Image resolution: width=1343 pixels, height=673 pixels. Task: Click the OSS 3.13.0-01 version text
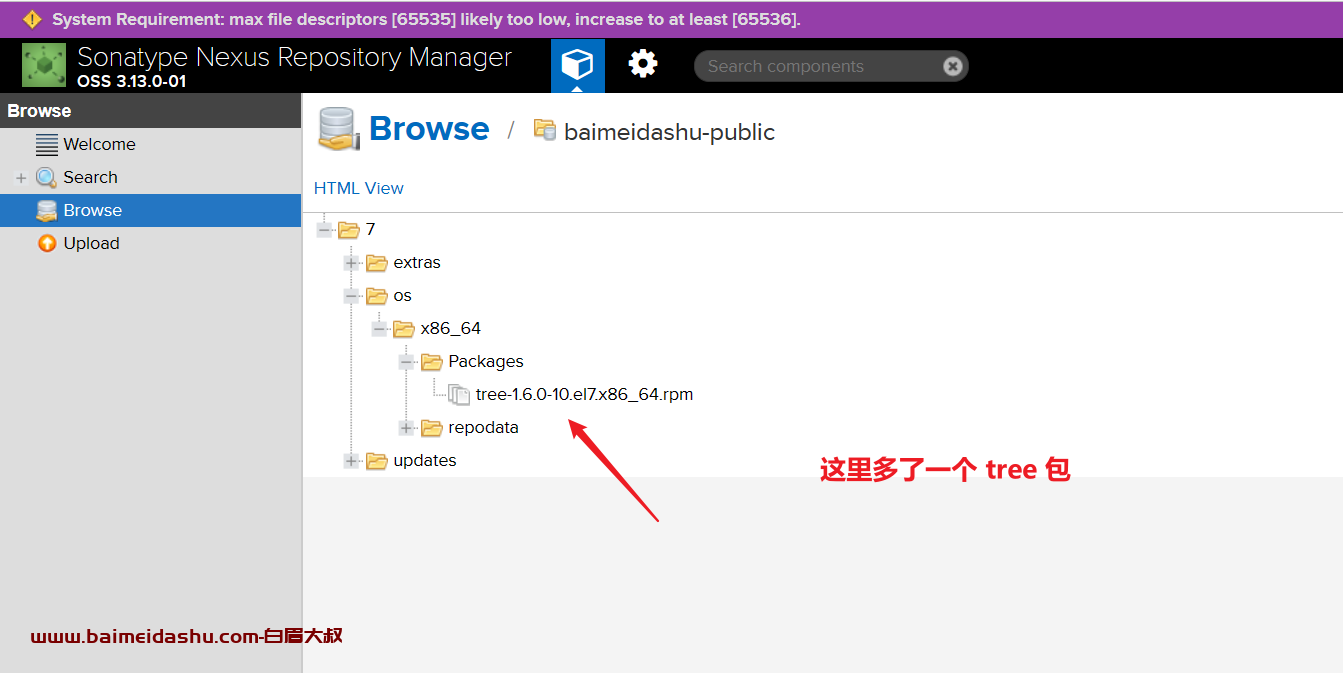[x=131, y=81]
